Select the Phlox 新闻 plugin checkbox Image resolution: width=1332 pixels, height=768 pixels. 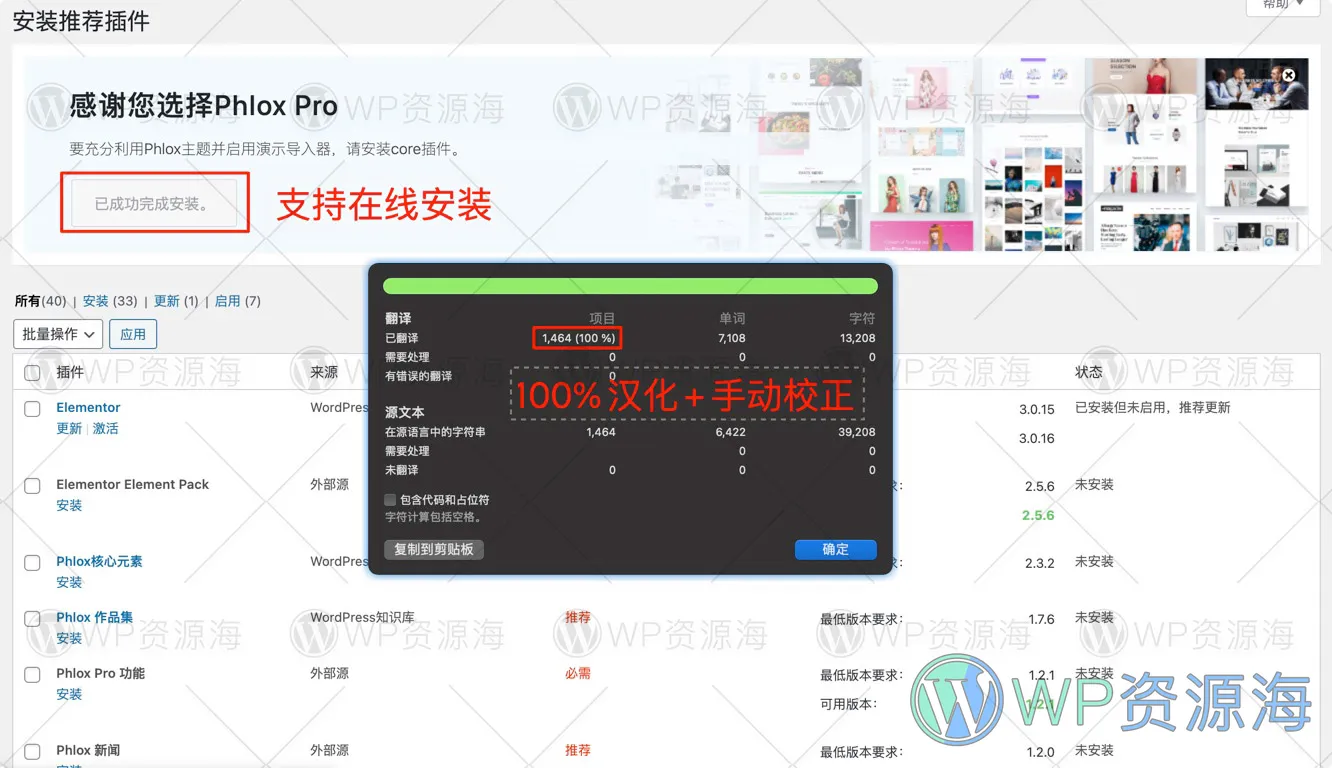(x=31, y=751)
